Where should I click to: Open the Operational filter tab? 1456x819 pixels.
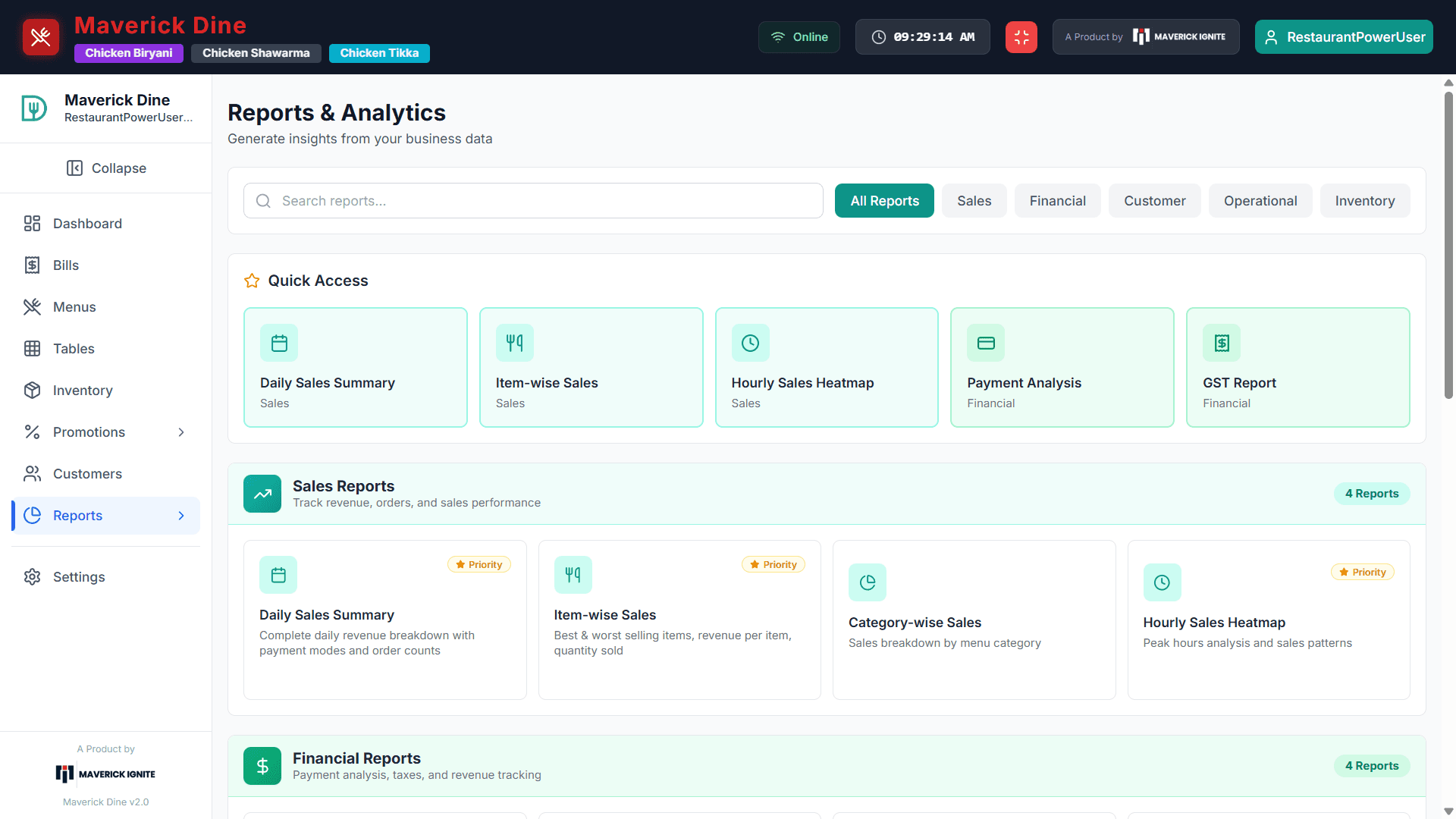(1260, 200)
